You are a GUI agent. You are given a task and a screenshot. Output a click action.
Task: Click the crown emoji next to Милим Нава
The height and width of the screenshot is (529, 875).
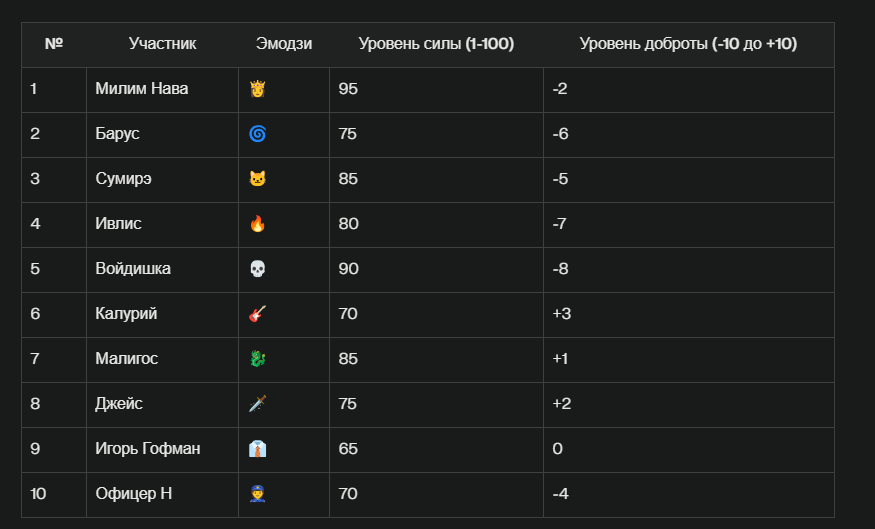click(x=257, y=89)
